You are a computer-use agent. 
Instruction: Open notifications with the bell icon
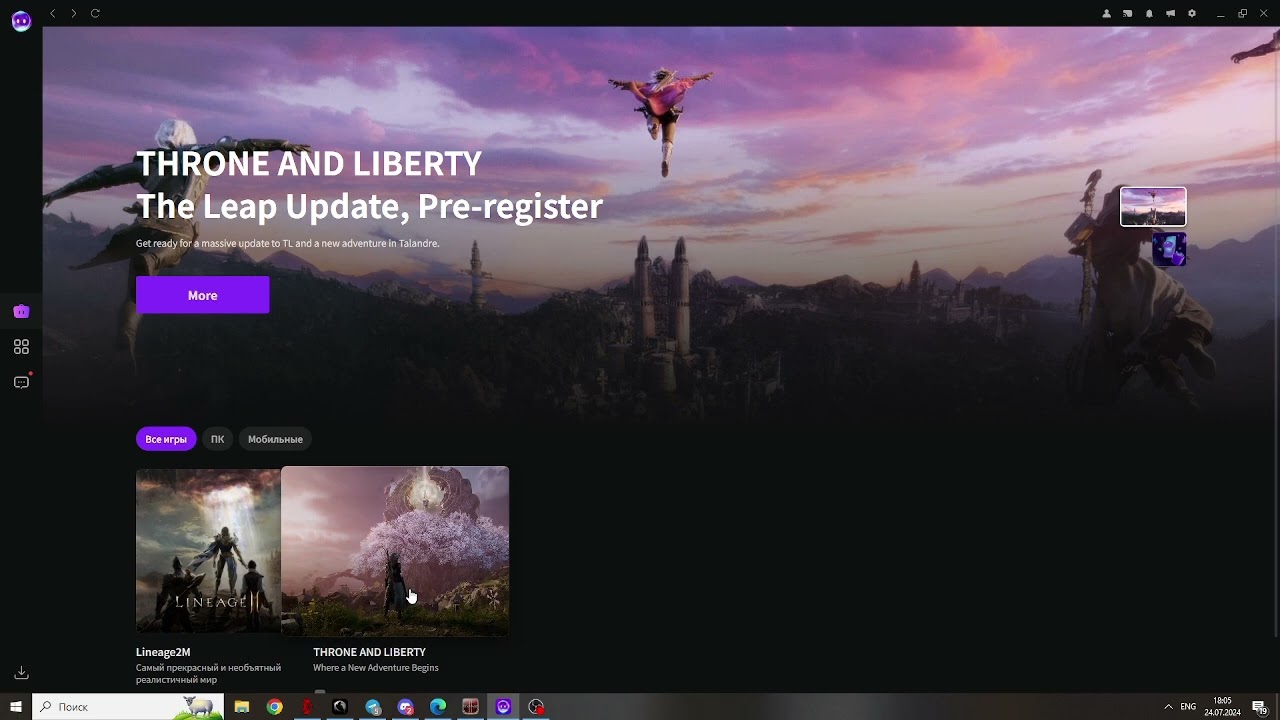click(1149, 14)
